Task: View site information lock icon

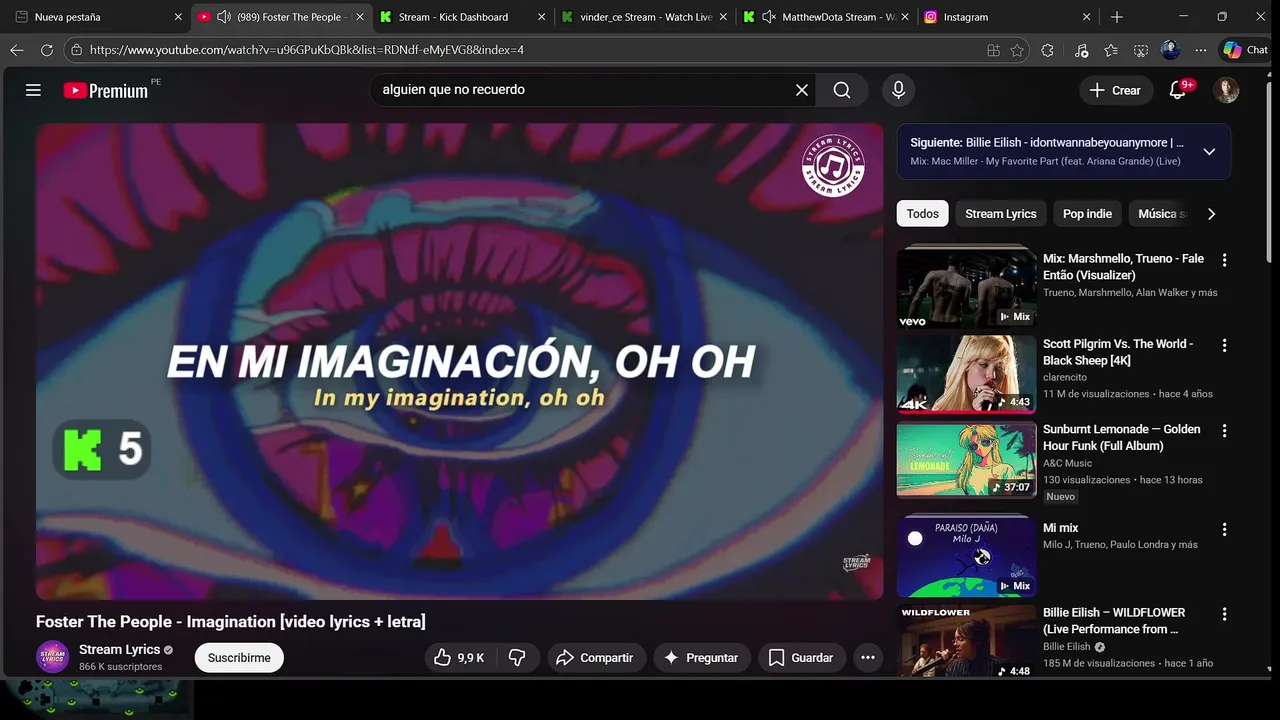Action: (x=76, y=50)
